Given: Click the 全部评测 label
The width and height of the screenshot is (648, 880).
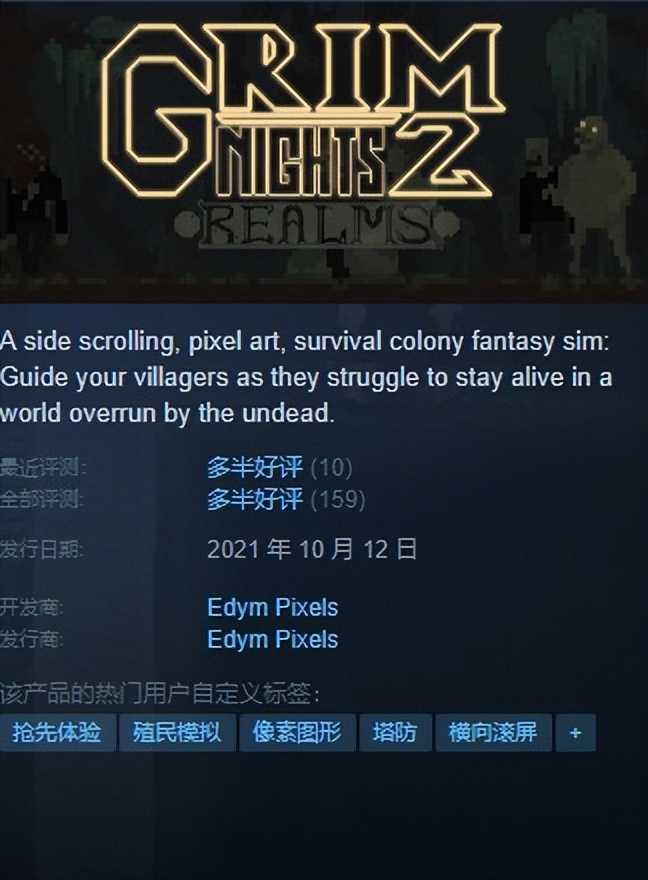Looking at the screenshot, I should [42, 498].
